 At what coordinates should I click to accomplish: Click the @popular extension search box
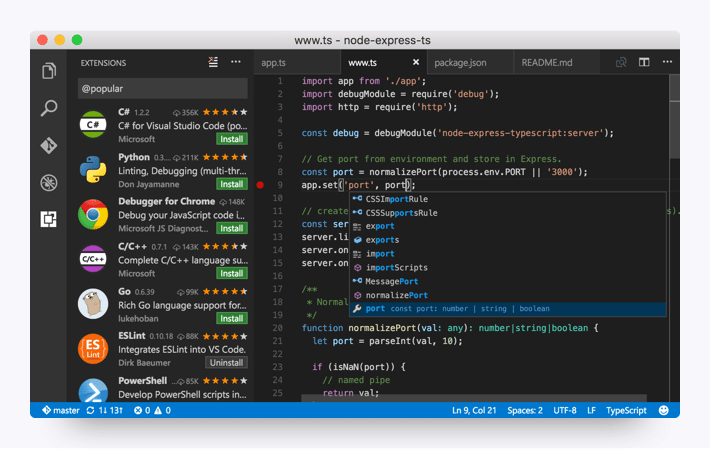pos(163,88)
